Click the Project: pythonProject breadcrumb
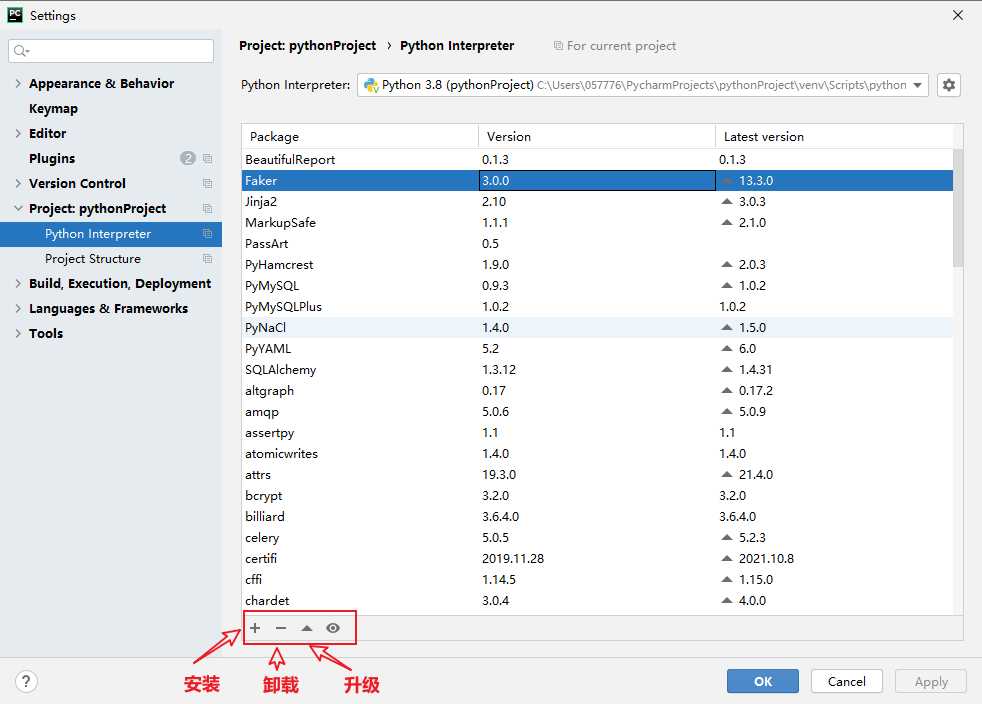Screen dimensions: 982x704 click(x=308, y=46)
